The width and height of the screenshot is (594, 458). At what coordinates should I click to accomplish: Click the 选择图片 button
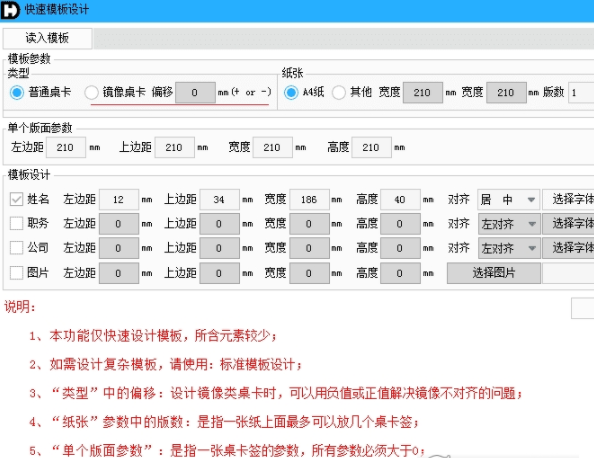pyautogui.click(x=494, y=273)
